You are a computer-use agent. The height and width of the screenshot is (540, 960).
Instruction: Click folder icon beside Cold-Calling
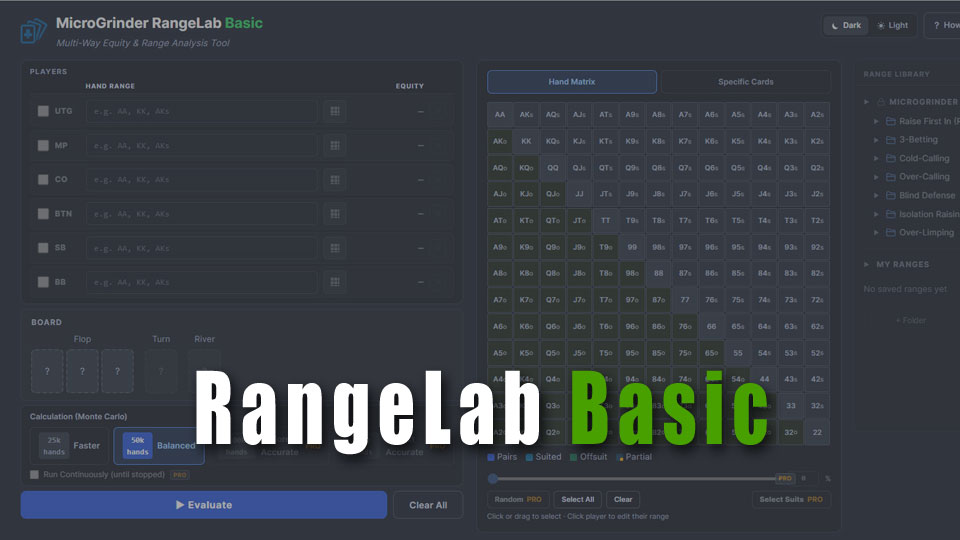click(x=891, y=159)
